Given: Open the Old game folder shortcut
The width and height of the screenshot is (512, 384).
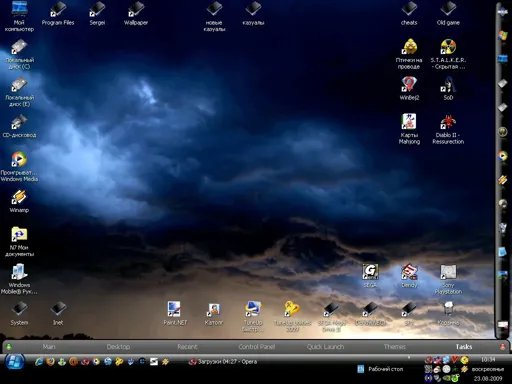Looking at the screenshot, I should pos(448,13).
